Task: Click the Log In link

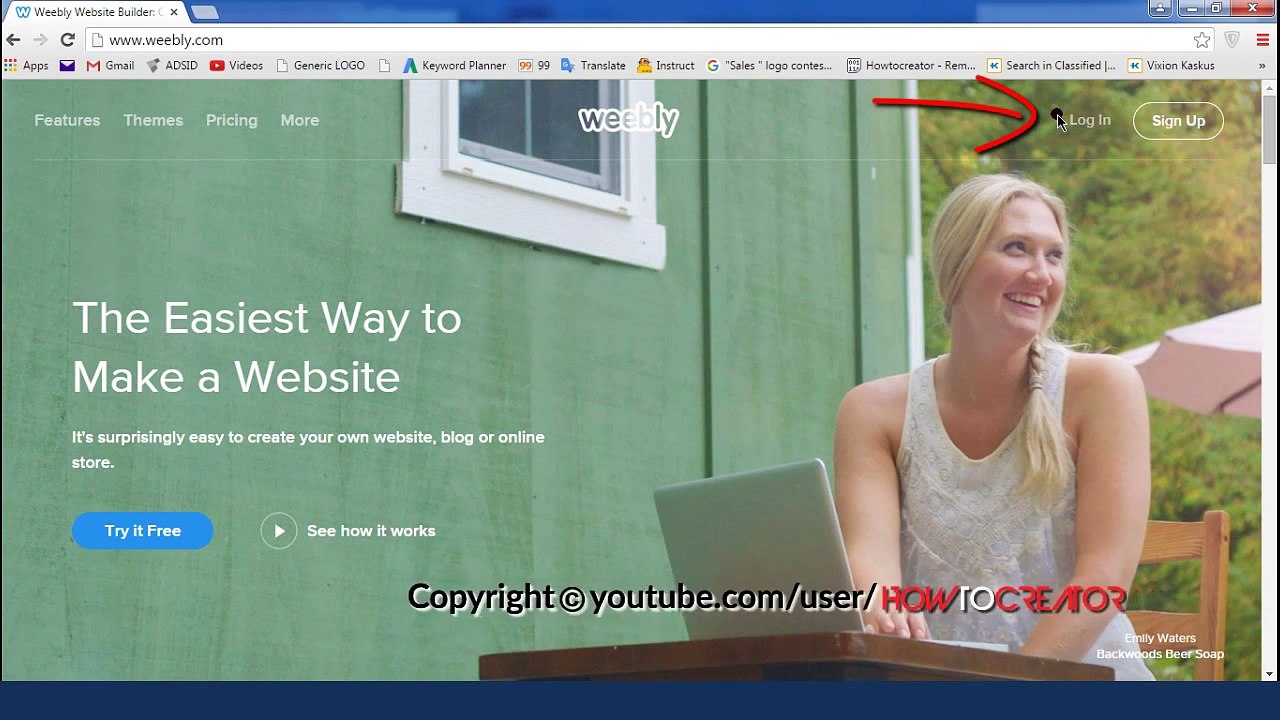Action: pos(1090,120)
